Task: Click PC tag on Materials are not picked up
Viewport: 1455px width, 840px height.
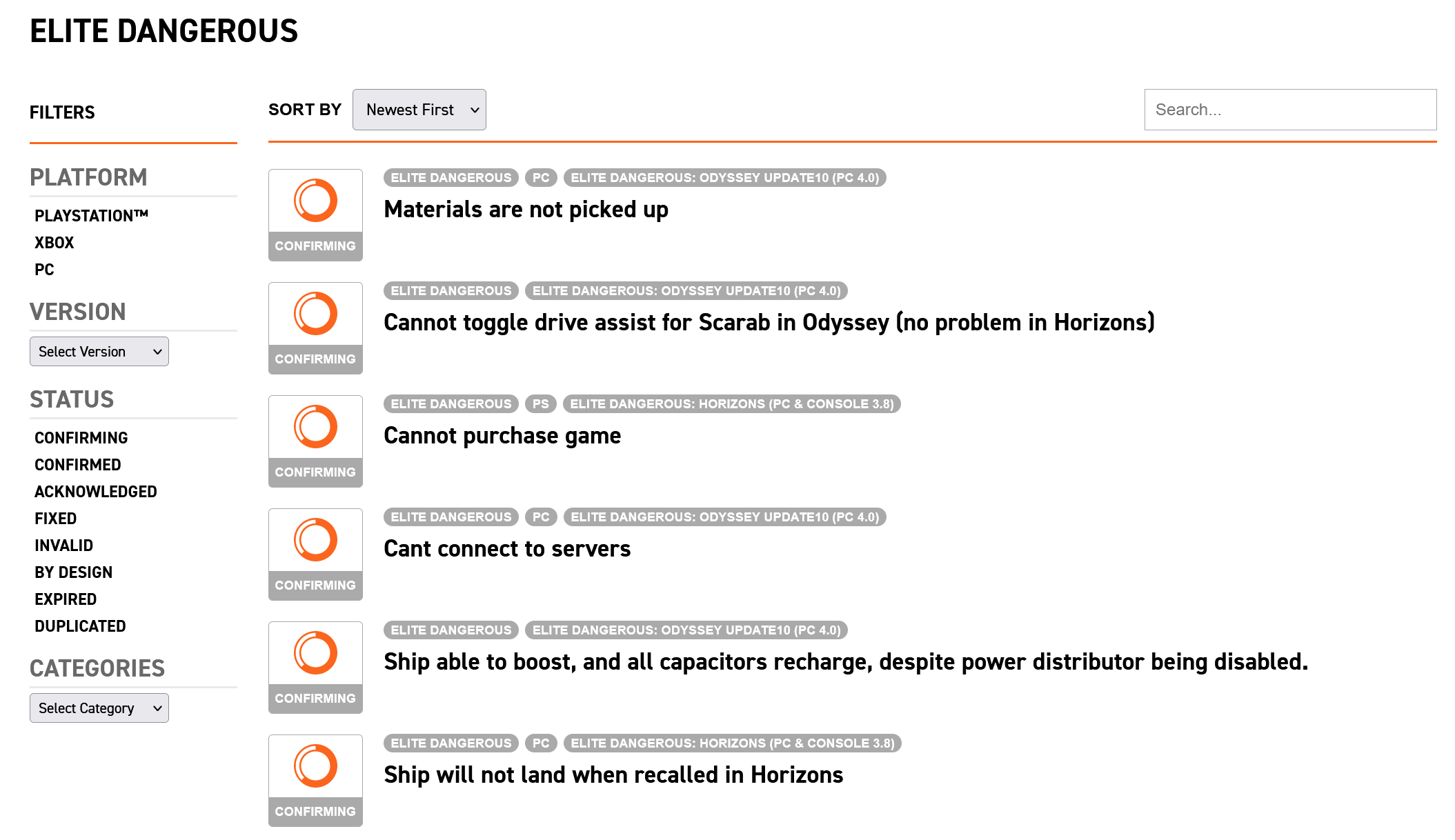Action: [x=541, y=178]
